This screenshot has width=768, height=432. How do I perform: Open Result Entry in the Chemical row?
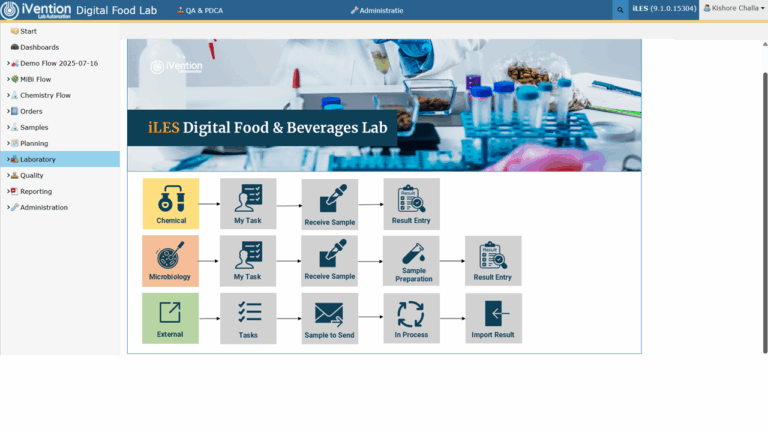click(411, 204)
